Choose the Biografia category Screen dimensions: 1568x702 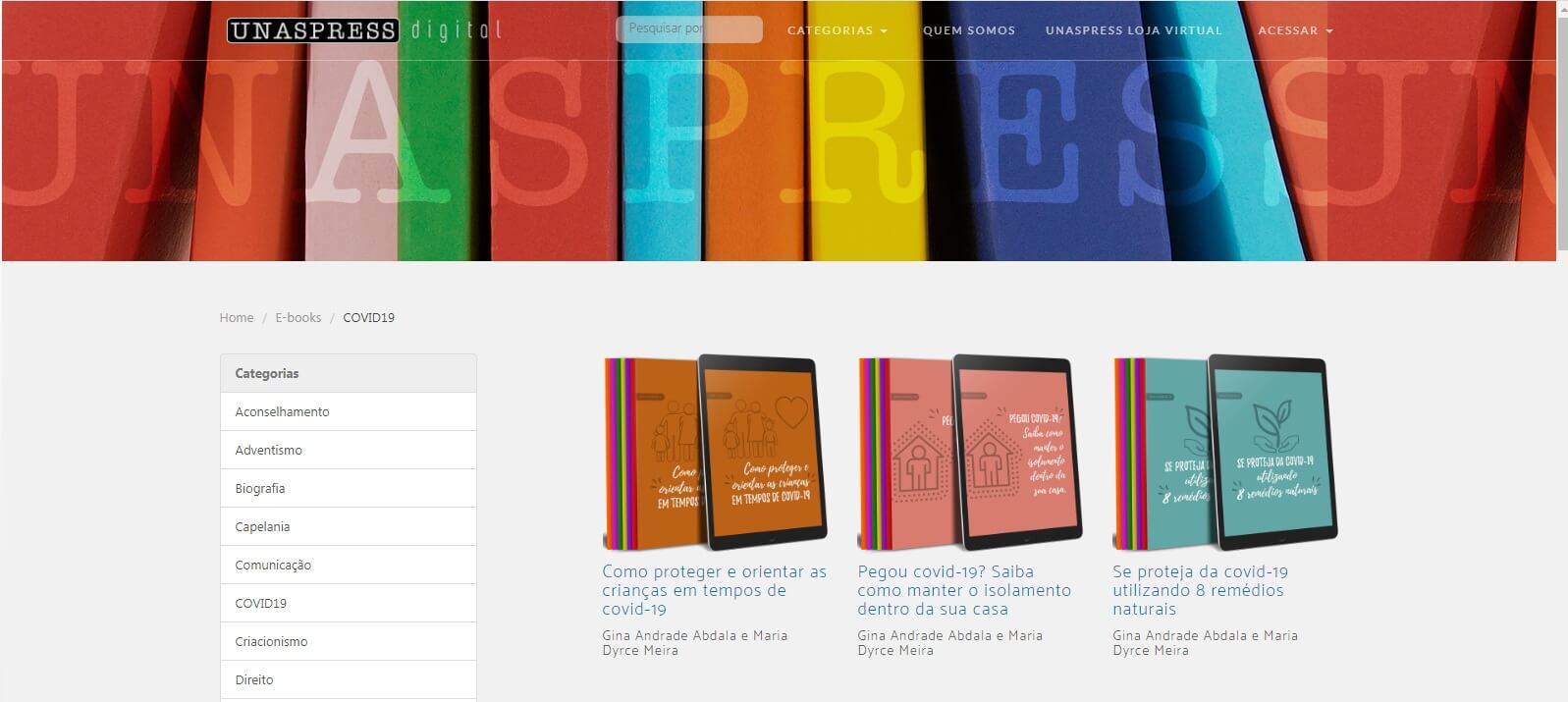click(349, 488)
